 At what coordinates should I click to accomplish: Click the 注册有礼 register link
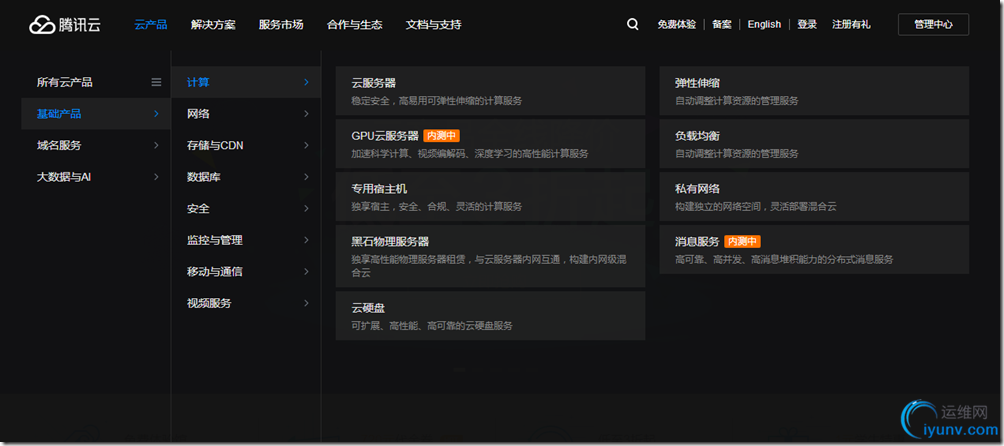coord(851,24)
